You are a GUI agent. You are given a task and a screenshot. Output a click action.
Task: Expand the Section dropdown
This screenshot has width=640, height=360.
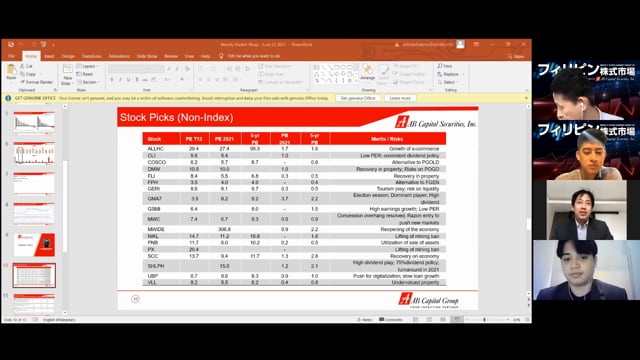[88, 82]
